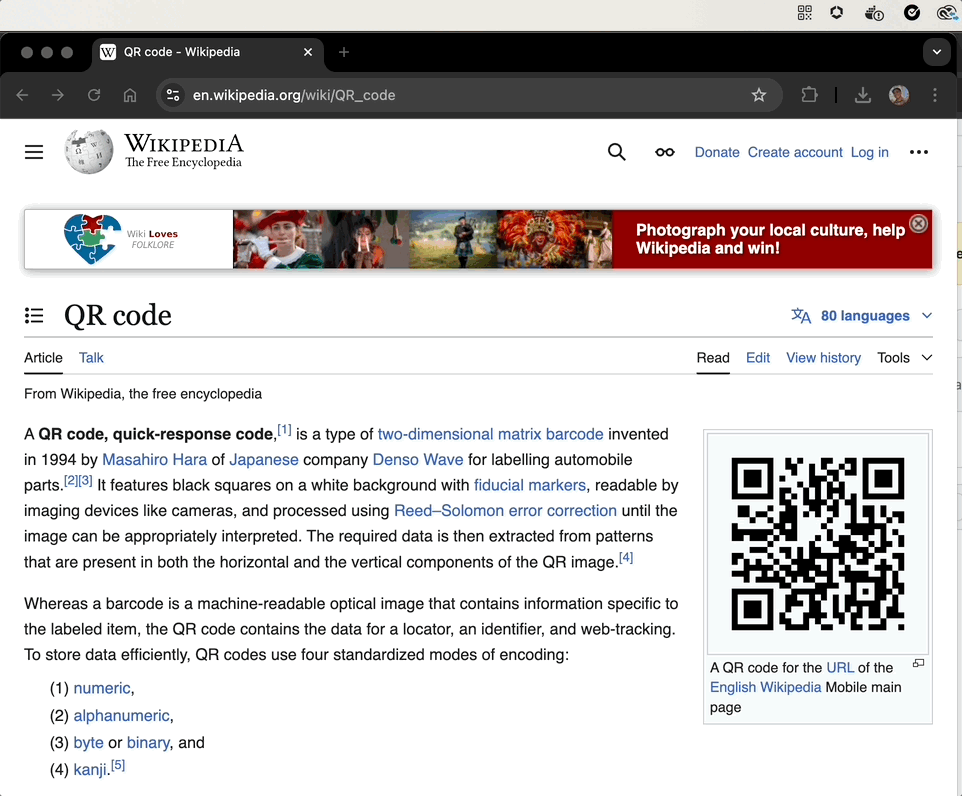Click the hexagon-shaped menu bar icon
Screen dimensions: 962x796
point(836,13)
